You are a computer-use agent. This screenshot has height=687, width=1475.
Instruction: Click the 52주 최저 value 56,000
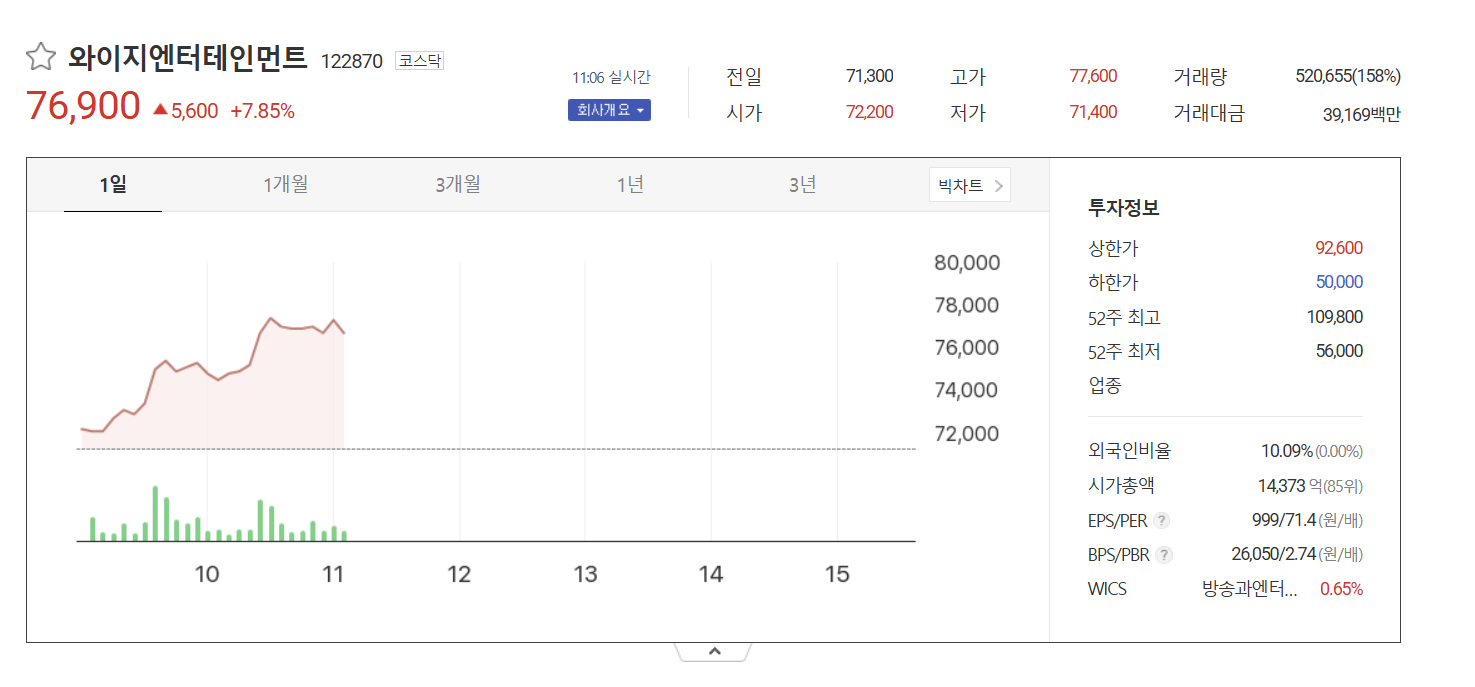[1339, 351]
